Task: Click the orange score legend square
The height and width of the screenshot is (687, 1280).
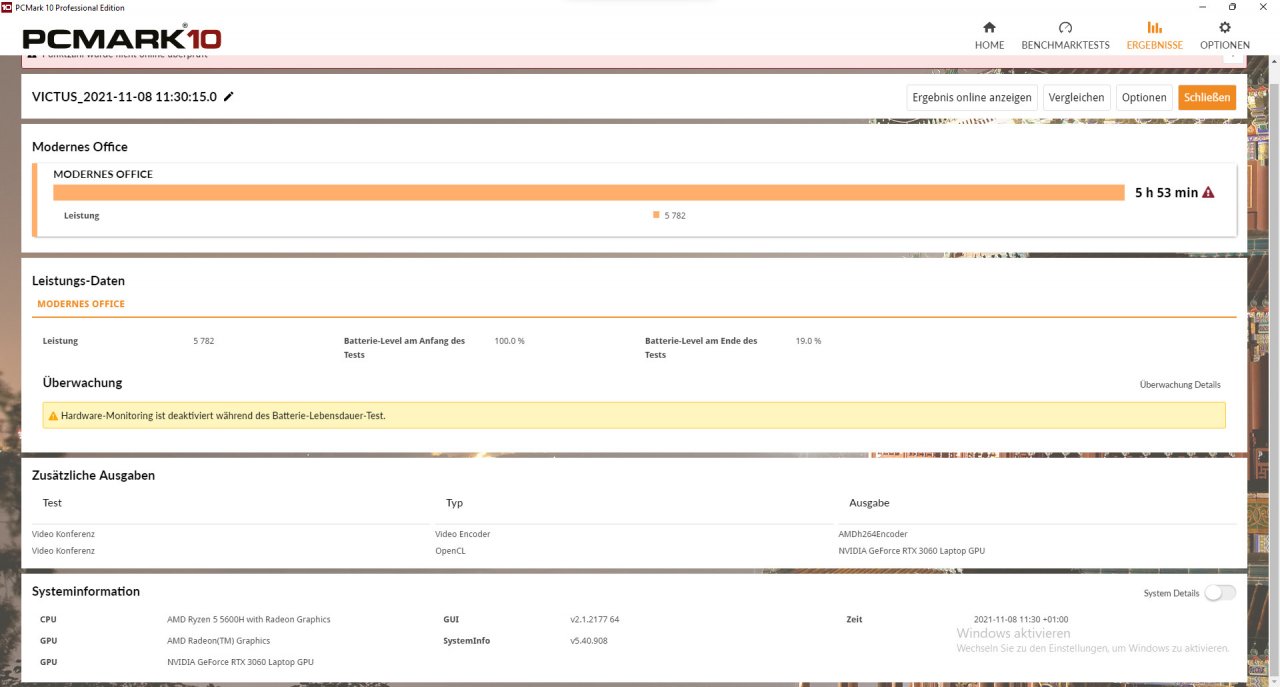Action: coord(656,215)
